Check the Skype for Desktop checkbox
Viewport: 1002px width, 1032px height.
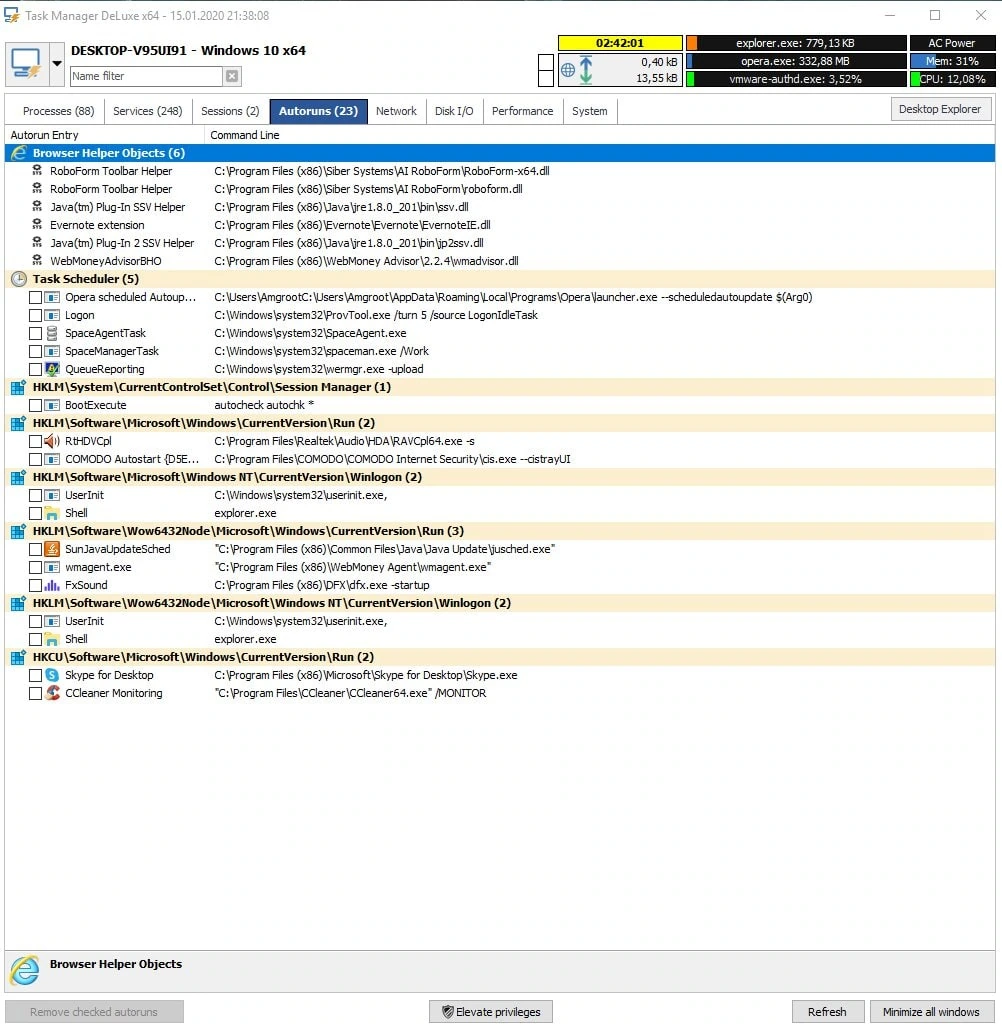36,675
